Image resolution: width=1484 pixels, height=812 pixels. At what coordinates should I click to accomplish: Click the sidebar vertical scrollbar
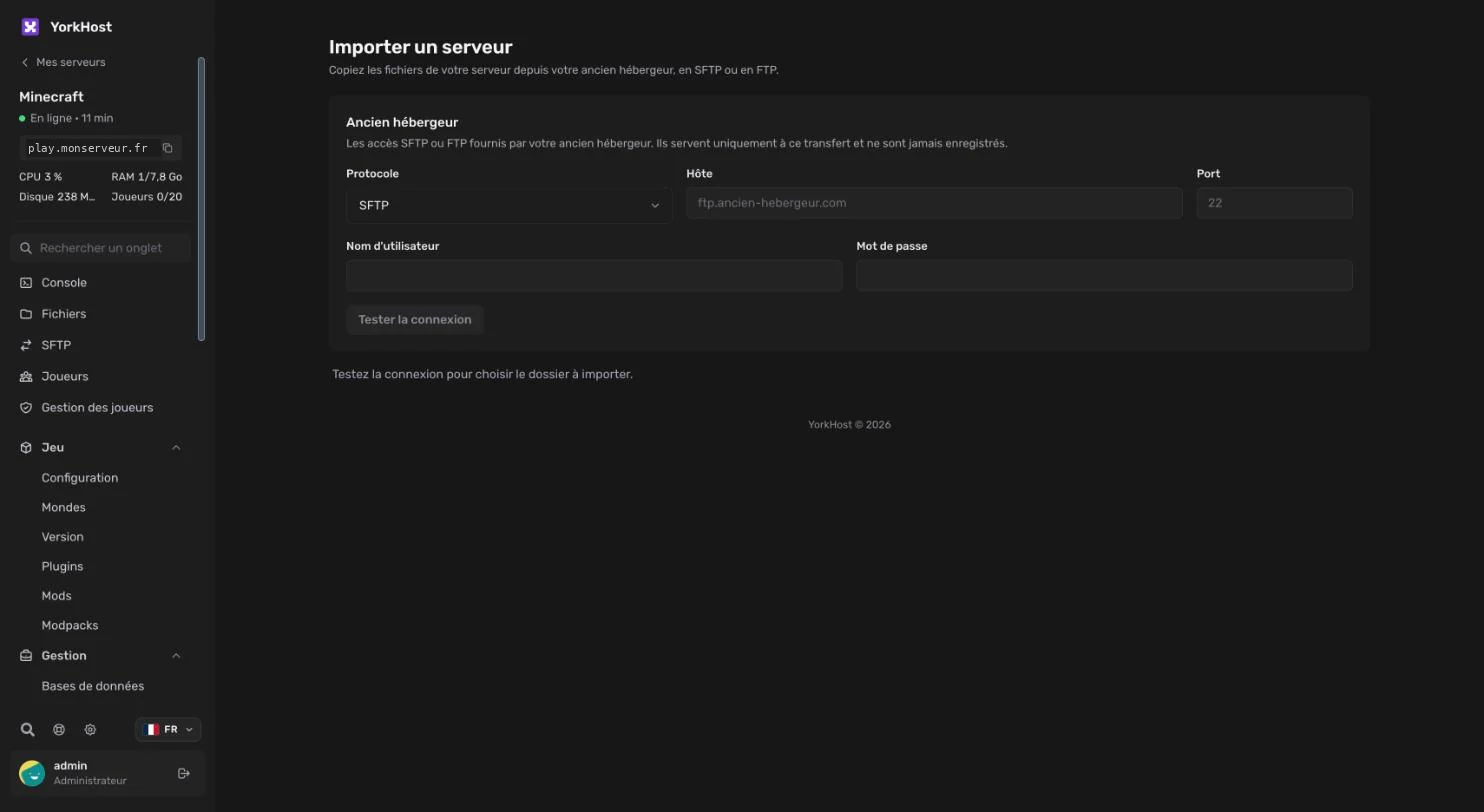pyautogui.click(x=201, y=198)
